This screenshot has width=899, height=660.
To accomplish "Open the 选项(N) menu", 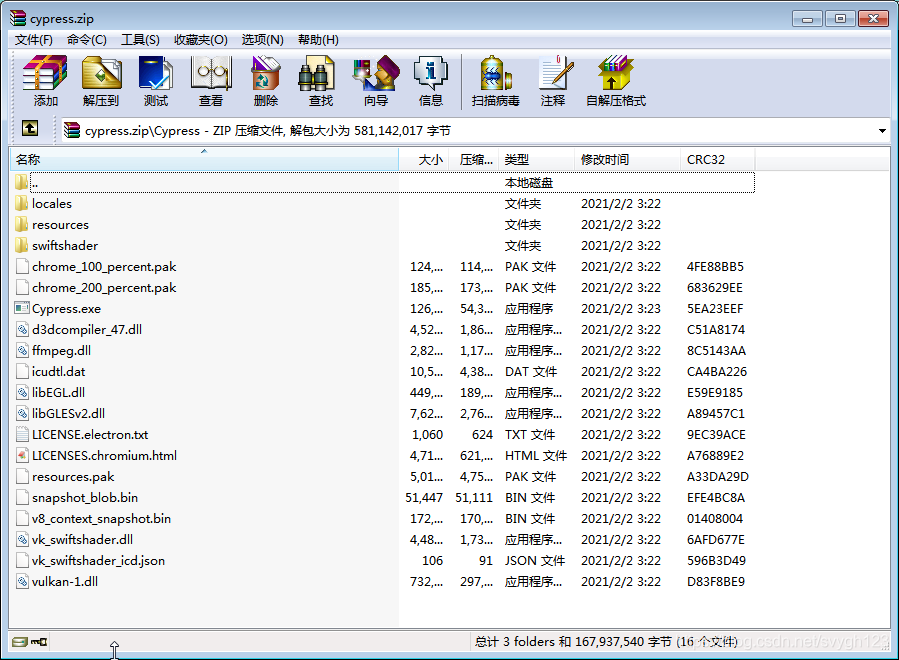I will point(263,40).
